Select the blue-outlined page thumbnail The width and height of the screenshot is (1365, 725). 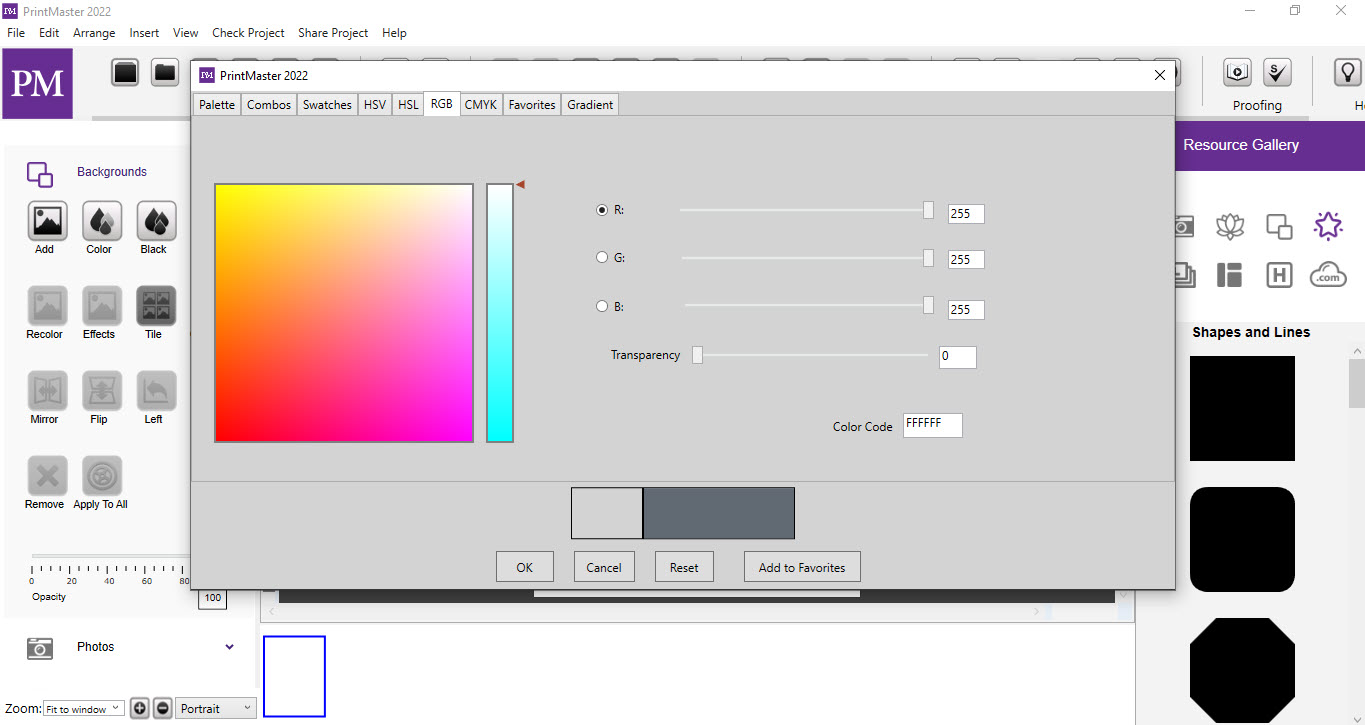coord(294,676)
